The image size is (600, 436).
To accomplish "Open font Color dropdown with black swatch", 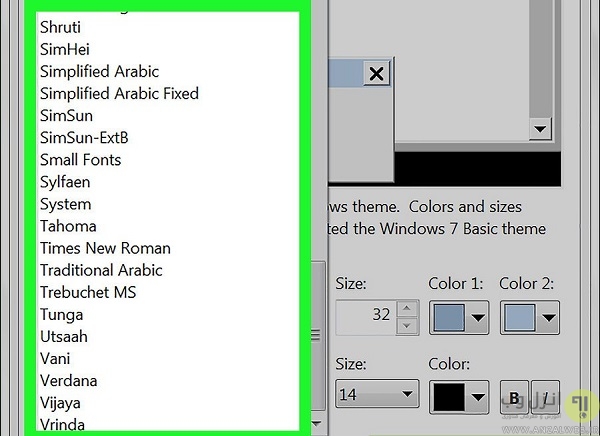I will pos(459,397).
